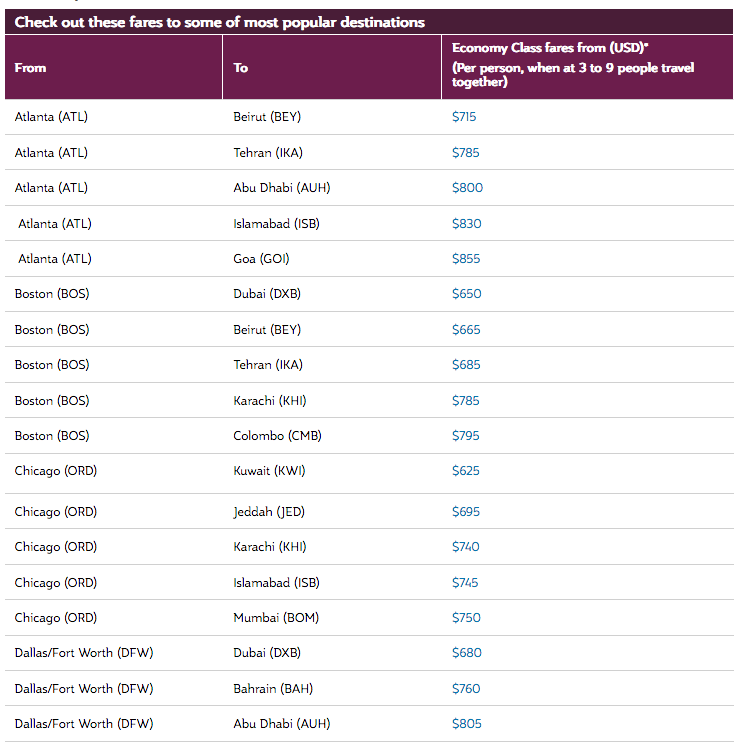
Task: Open the $745 Chicago to Islamabad fare
Action: 465,583
